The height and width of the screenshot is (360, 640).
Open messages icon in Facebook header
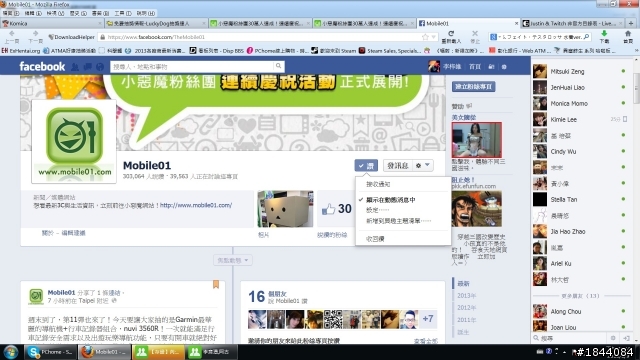coord(87,67)
